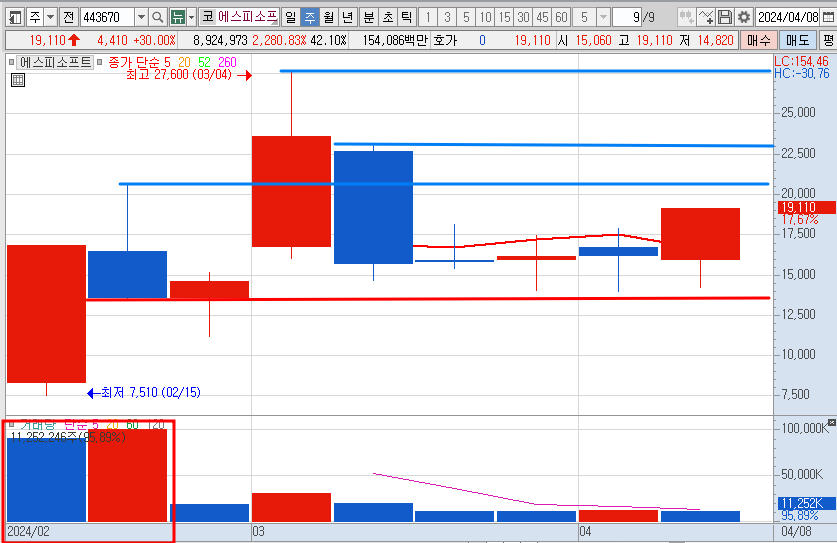The image size is (837, 543).
Task: Open the calendar date picker icon
Action: click(x=828, y=18)
